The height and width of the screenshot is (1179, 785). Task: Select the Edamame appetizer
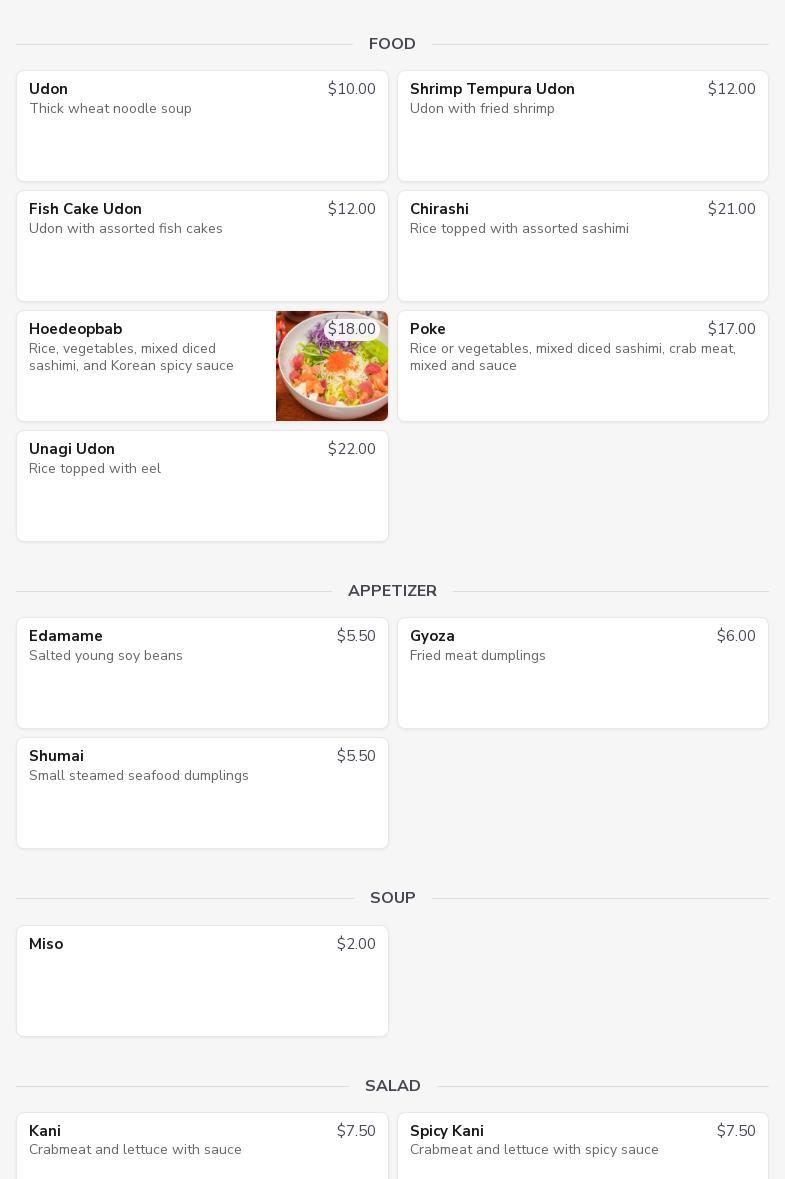coord(202,673)
